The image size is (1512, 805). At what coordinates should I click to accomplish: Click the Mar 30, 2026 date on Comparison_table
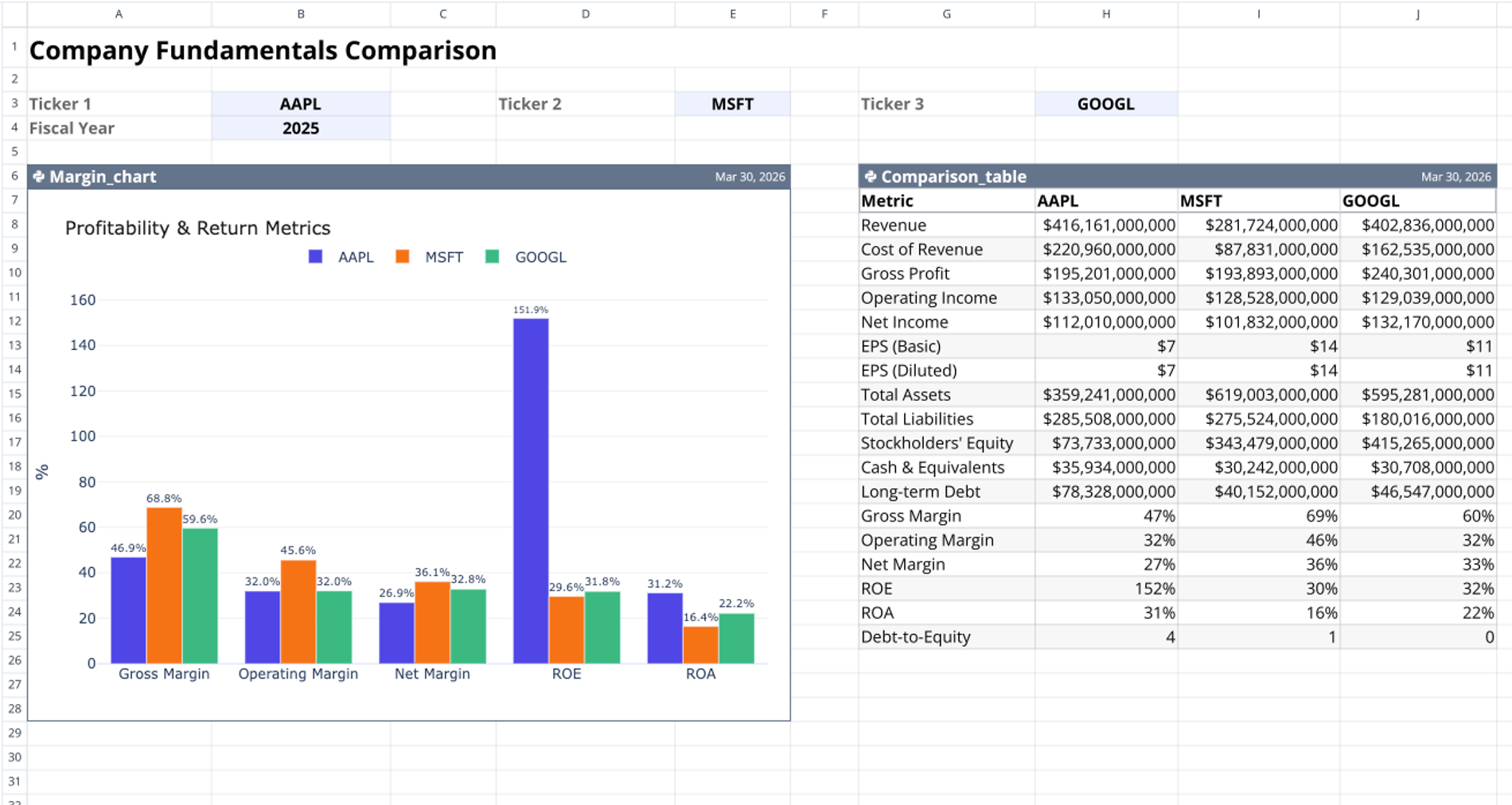pyautogui.click(x=1456, y=177)
